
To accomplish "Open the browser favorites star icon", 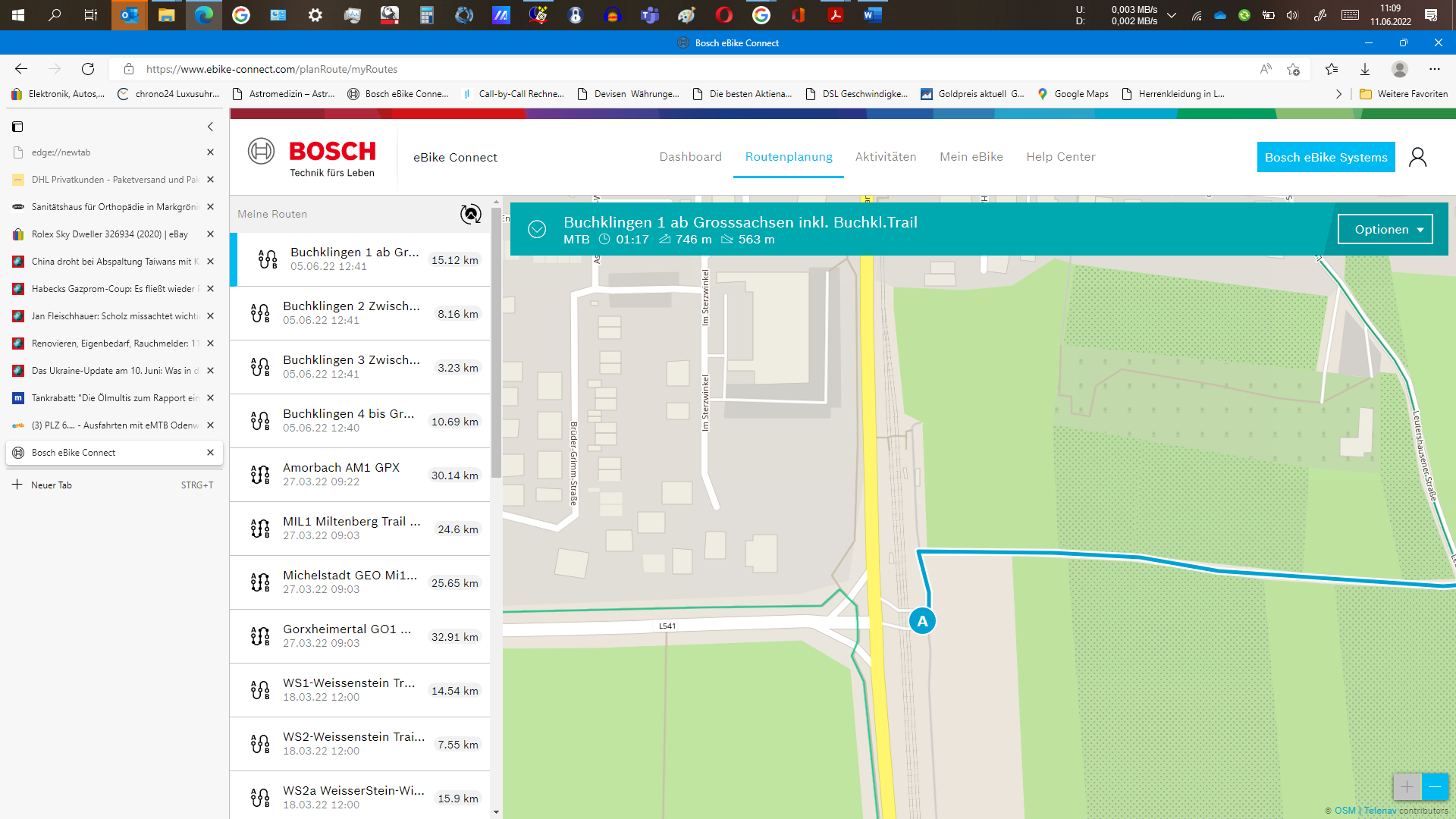I will click(1332, 69).
